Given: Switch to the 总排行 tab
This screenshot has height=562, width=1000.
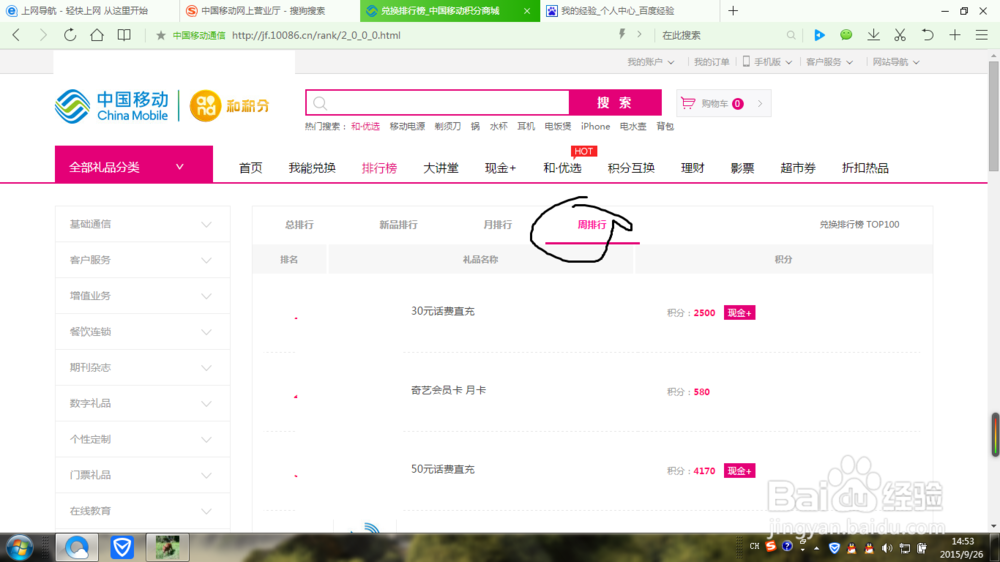Looking at the screenshot, I should point(299,225).
